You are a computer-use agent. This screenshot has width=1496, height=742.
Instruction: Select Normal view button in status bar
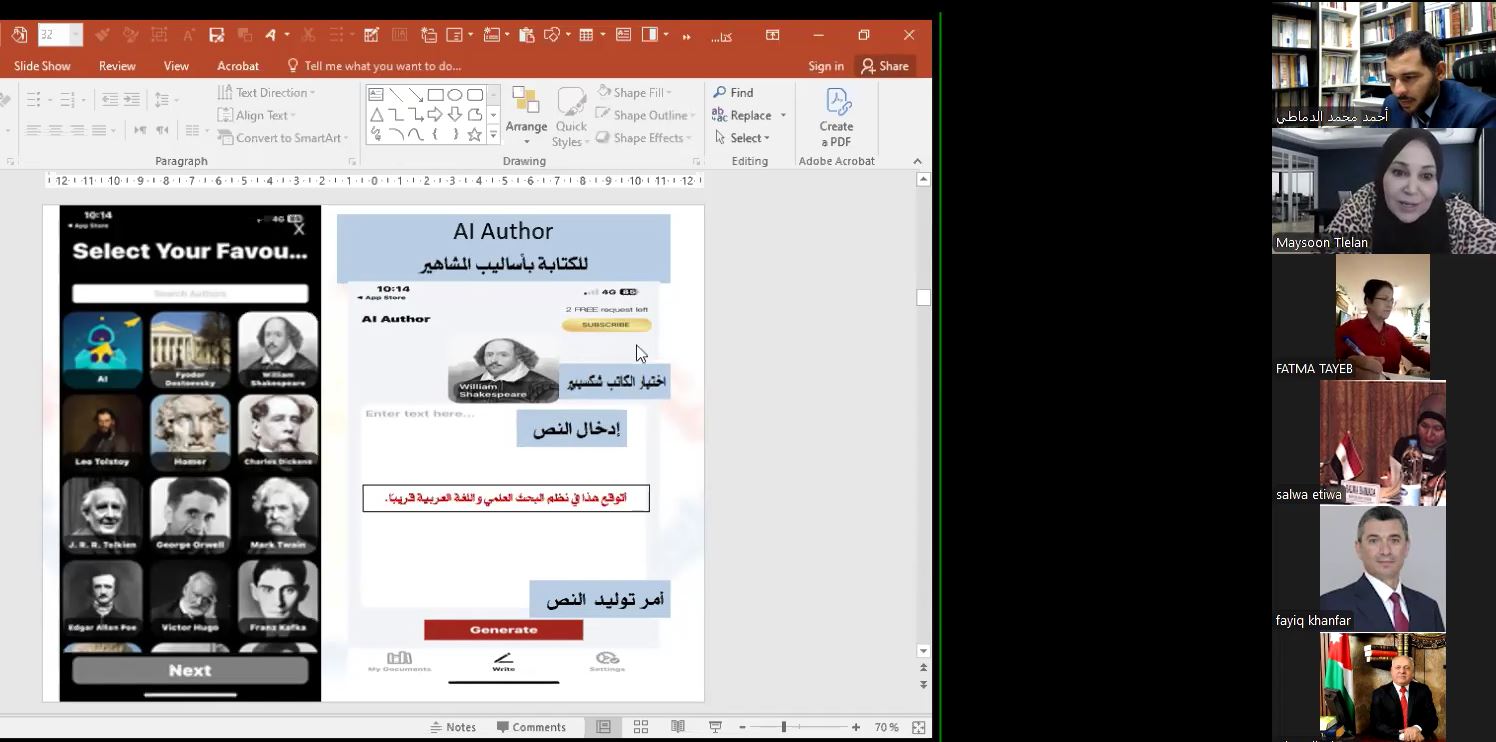pos(604,727)
